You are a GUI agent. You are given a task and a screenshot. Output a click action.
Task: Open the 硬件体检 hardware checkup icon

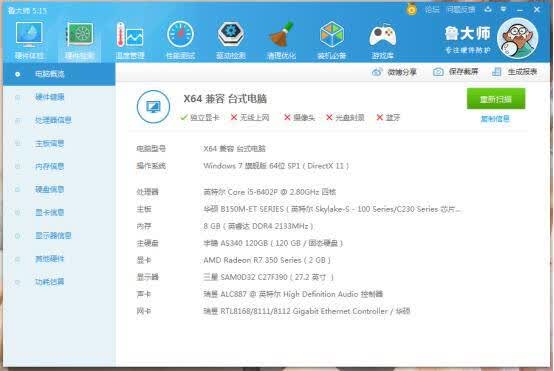(x=29, y=40)
